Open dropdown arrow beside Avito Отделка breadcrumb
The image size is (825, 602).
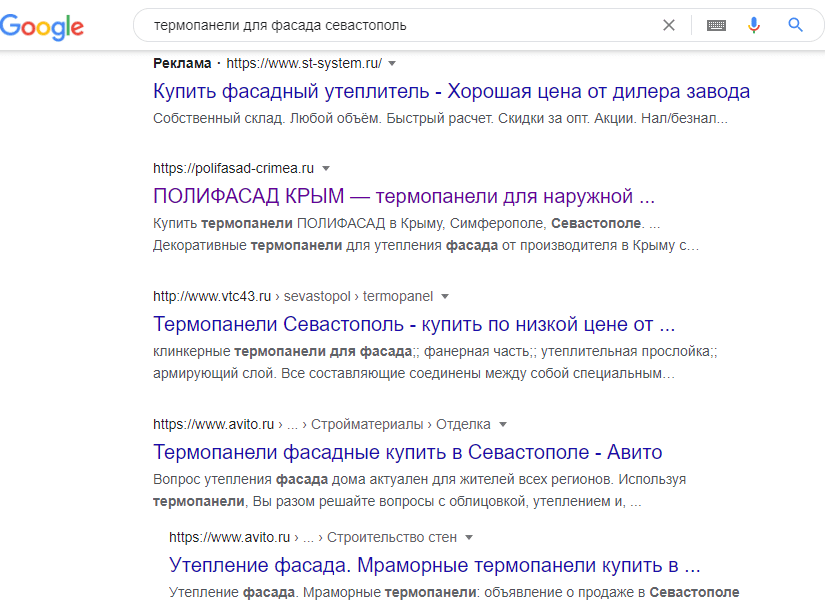(x=503, y=425)
